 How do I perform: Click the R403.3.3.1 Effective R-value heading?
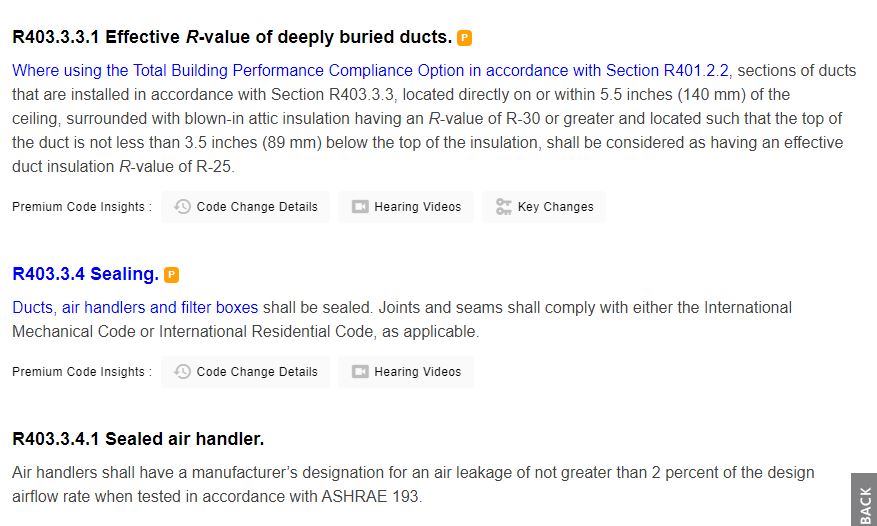[231, 37]
